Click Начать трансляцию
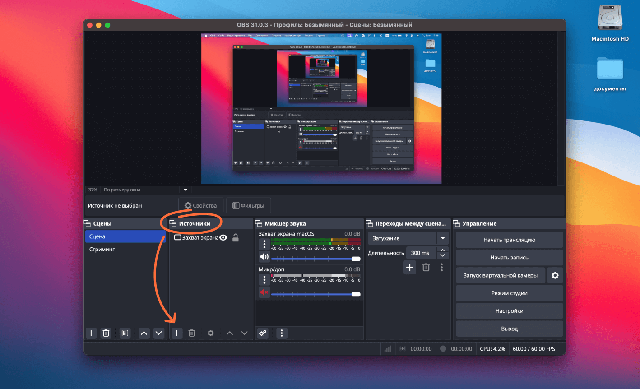 (509, 240)
